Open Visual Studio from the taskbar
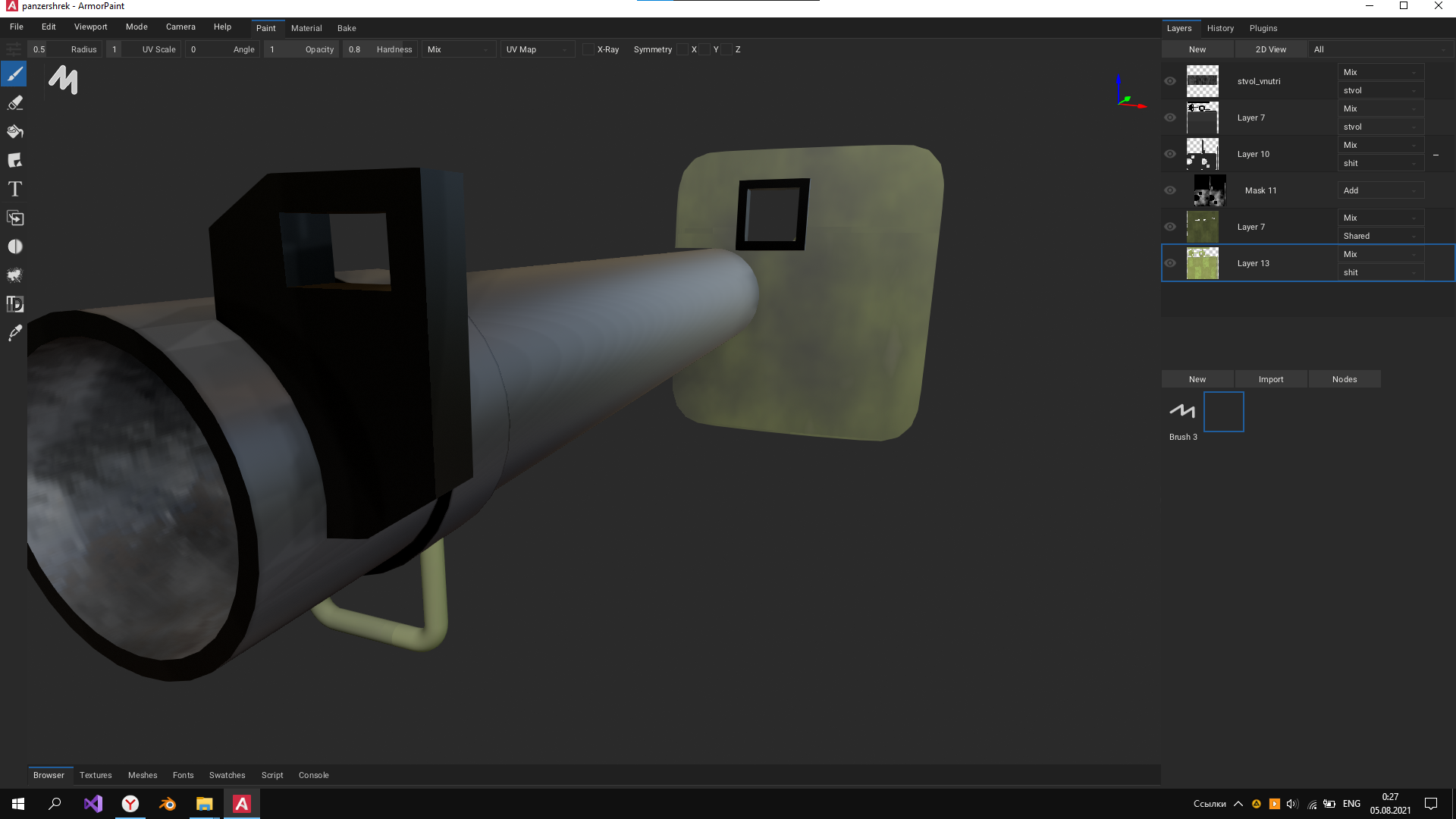Screen dimensions: 1456x819 93,804
